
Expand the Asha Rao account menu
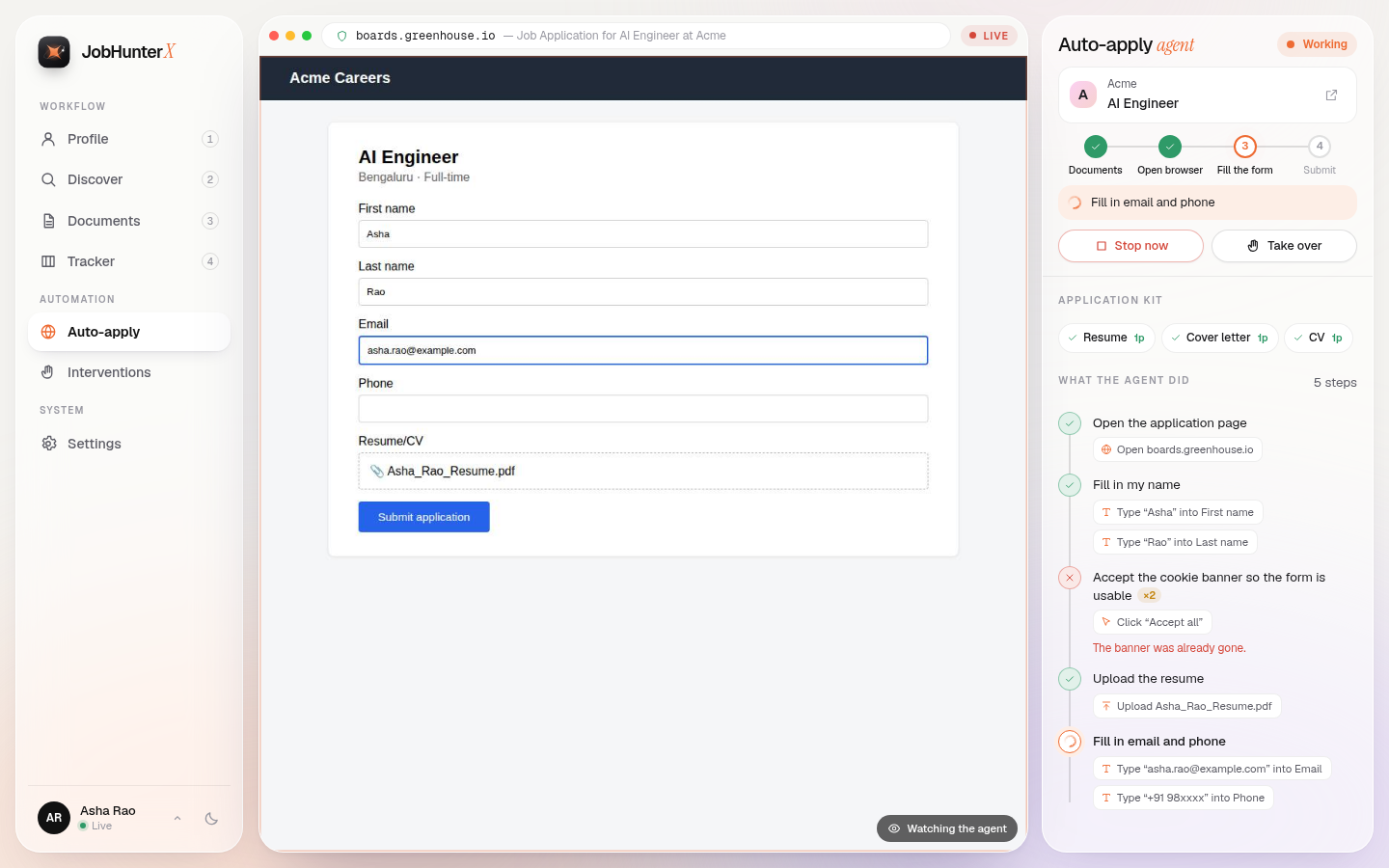(x=177, y=819)
